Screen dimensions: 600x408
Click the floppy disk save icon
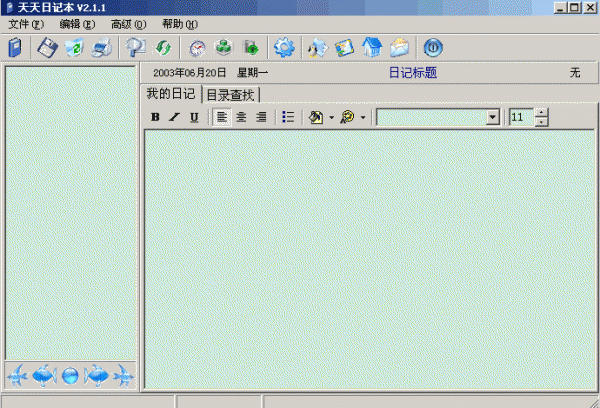(x=47, y=47)
